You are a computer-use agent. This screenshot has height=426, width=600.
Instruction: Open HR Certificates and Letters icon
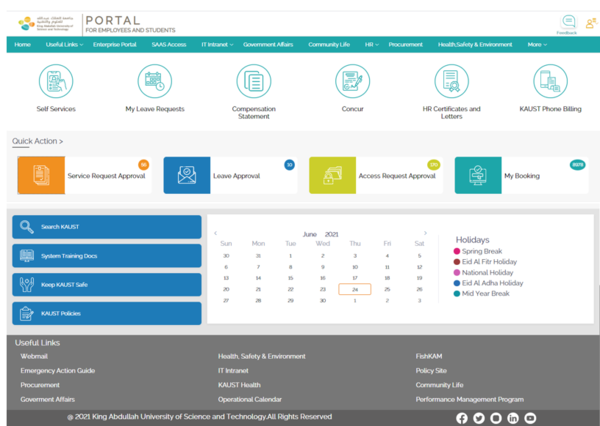point(451,81)
